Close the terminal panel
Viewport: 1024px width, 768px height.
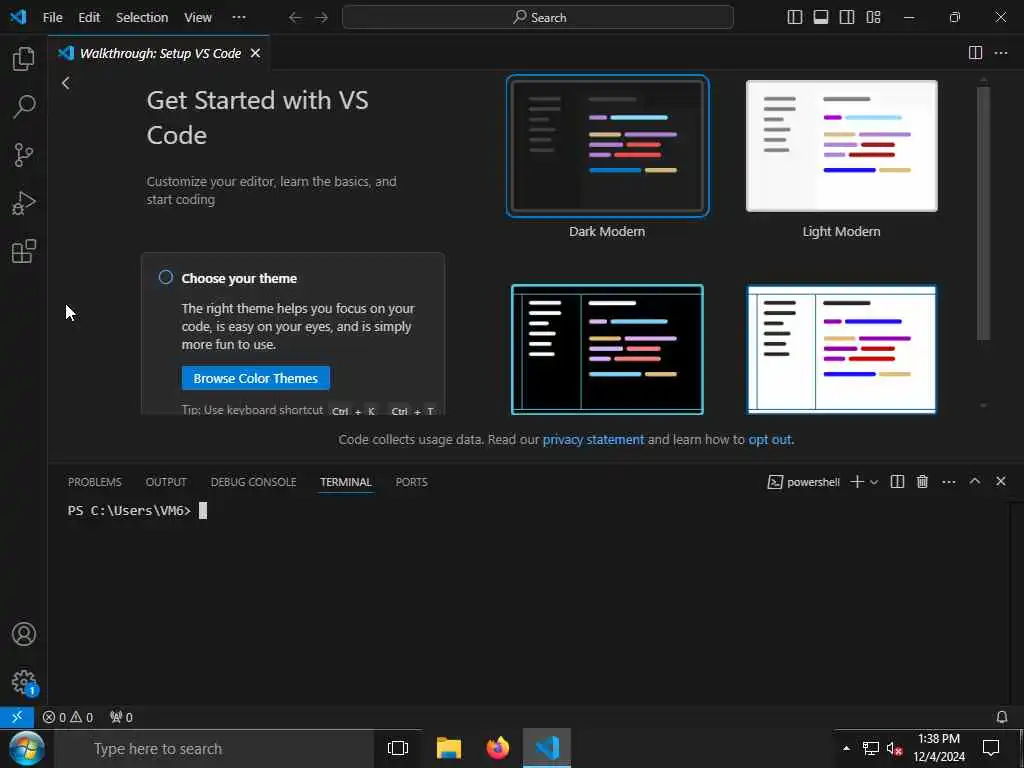(1000, 481)
